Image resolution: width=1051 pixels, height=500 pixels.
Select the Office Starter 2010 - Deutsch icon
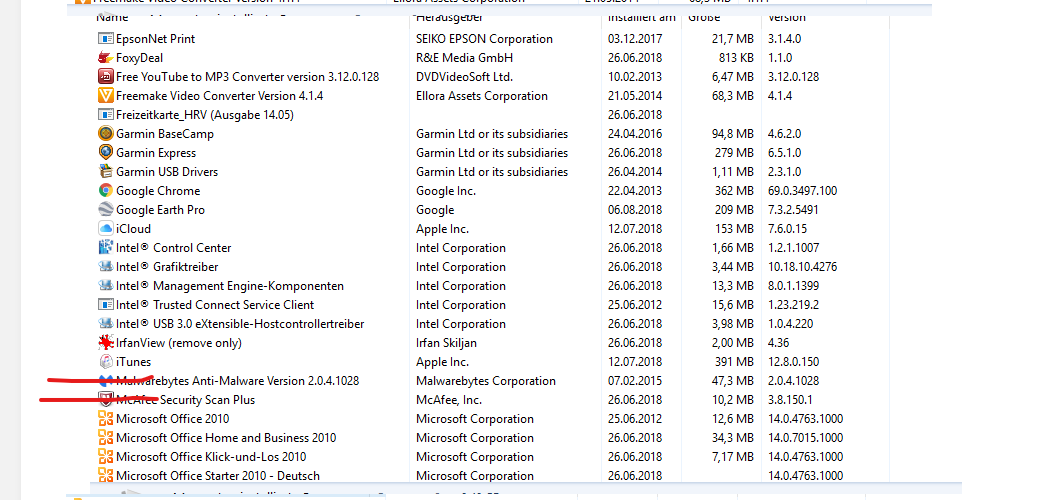pyautogui.click(x=105, y=476)
